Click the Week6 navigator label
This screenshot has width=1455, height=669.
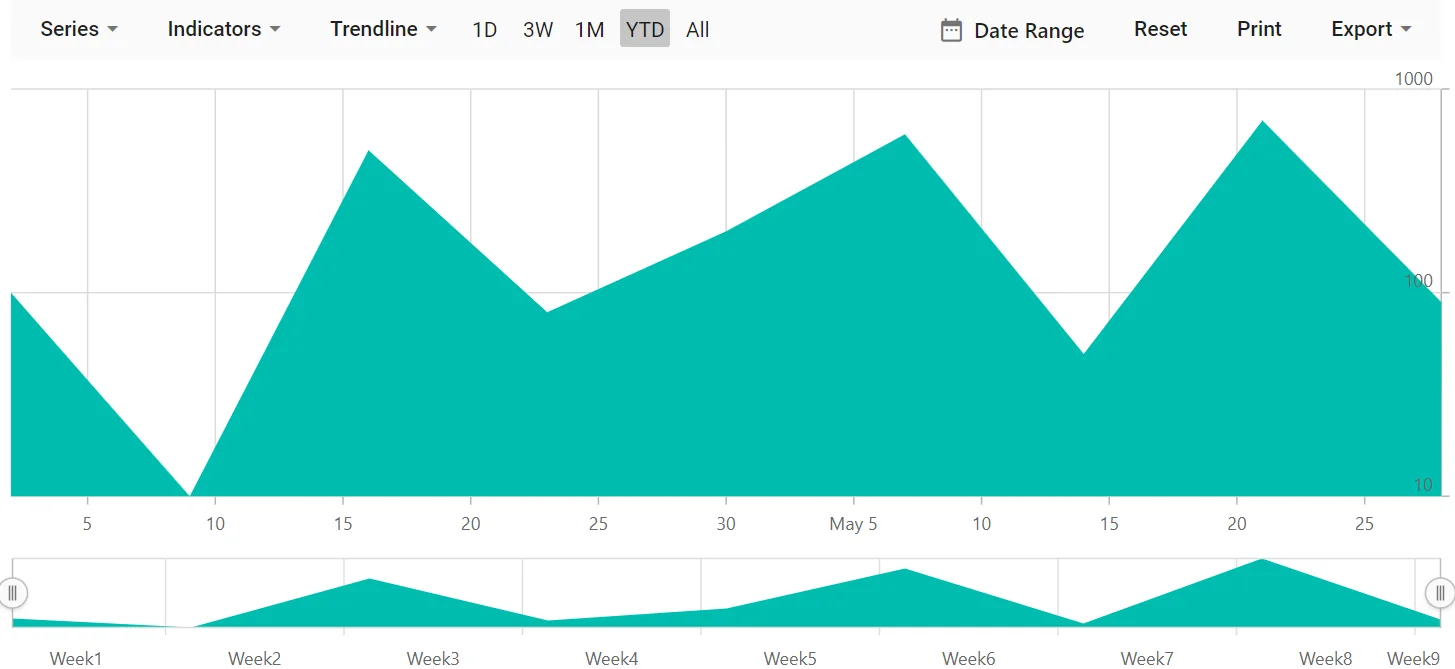[x=969, y=658]
